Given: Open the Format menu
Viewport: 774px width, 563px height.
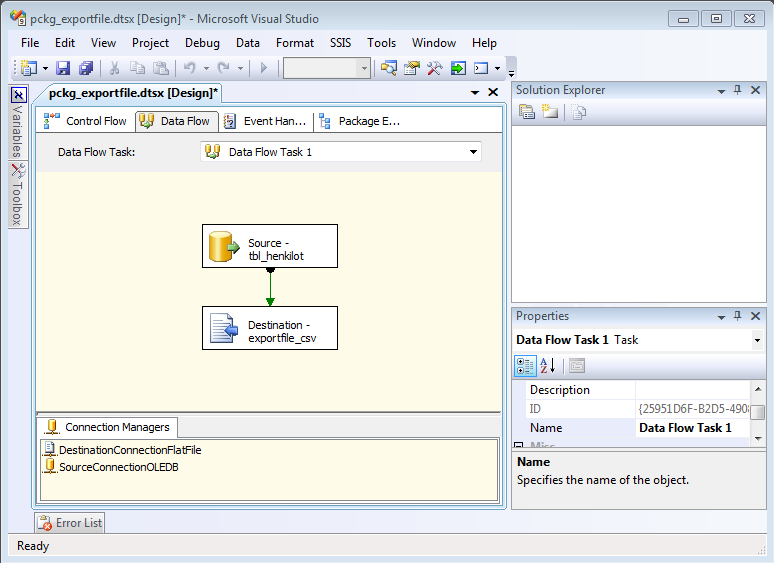Looking at the screenshot, I should (x=295, y=43).
